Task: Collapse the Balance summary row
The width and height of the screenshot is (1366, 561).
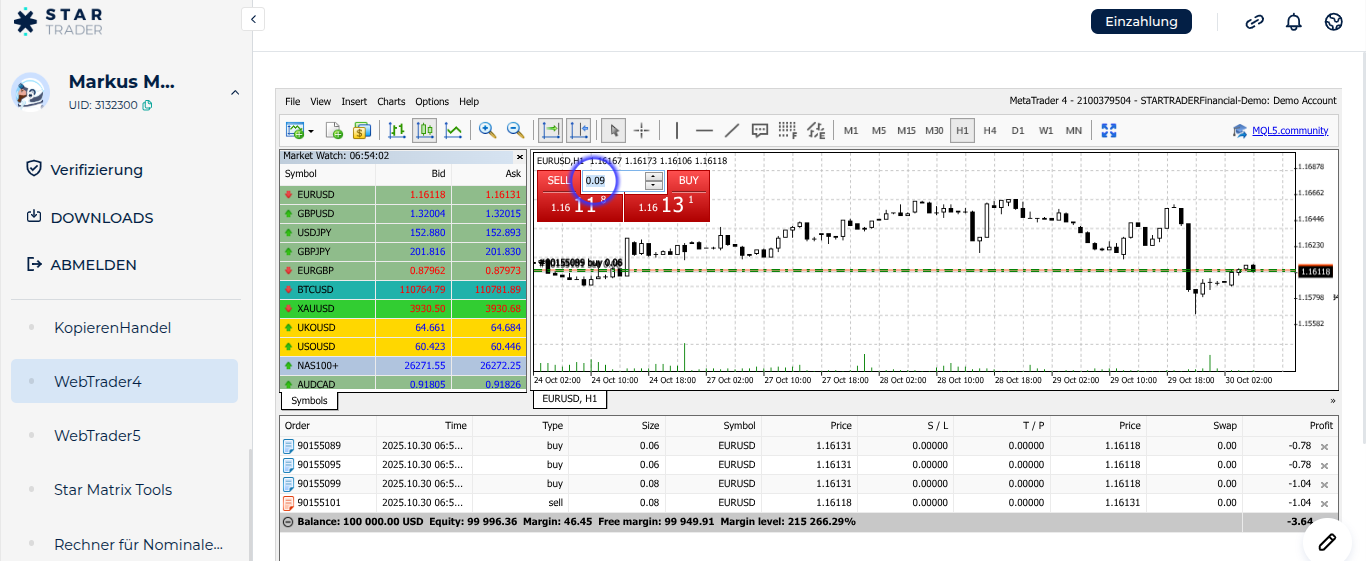Action: [x=288, y=522]
